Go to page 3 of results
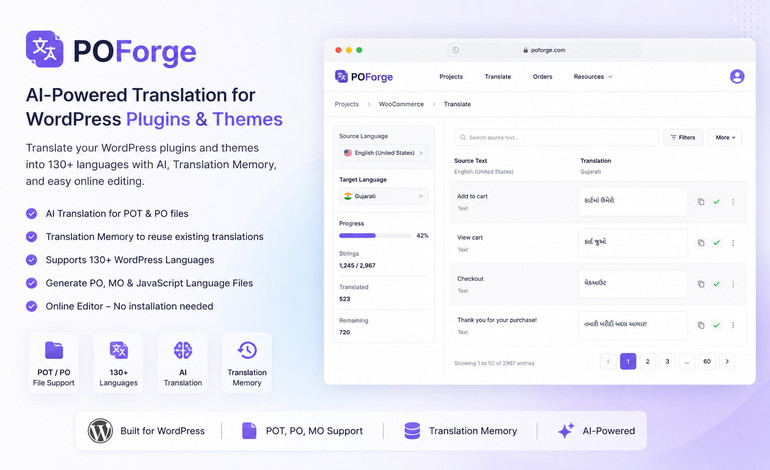Viewport: 770px width, 470px height. tap(667, 361)
